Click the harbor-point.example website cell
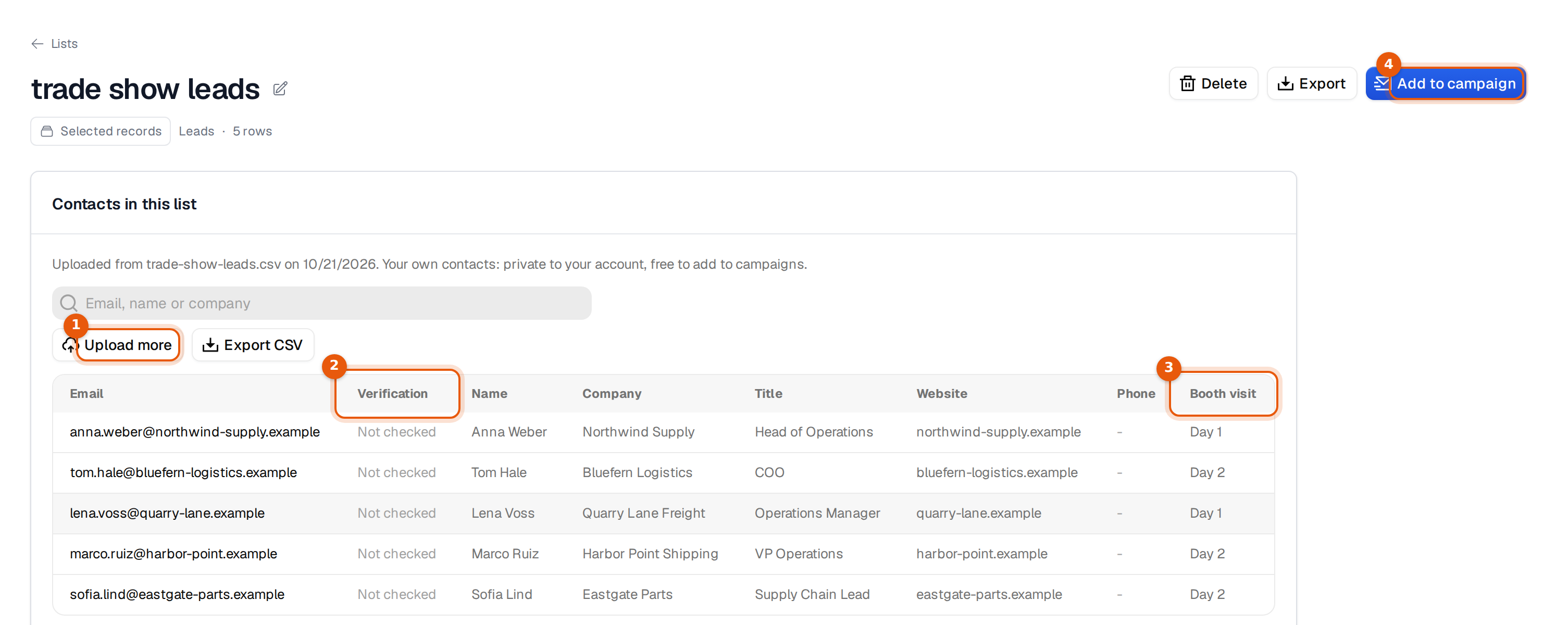The image size is (1568, 625). 982,554
